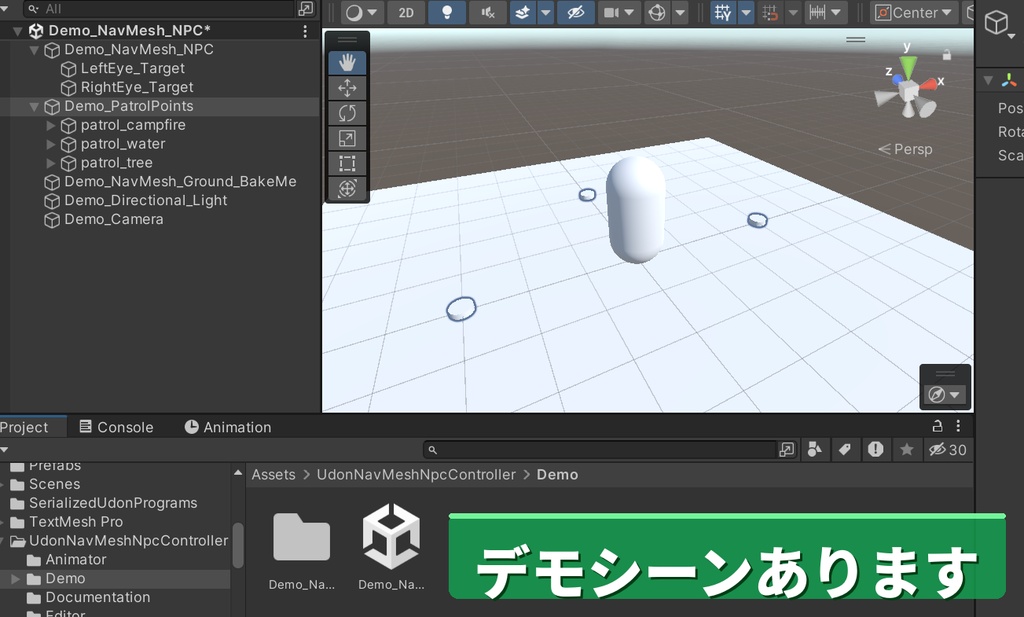The height and width of the screenshot is (617, 1024).
Task: Open Hierarchy search in new window icon
Action: coord(306,8)
